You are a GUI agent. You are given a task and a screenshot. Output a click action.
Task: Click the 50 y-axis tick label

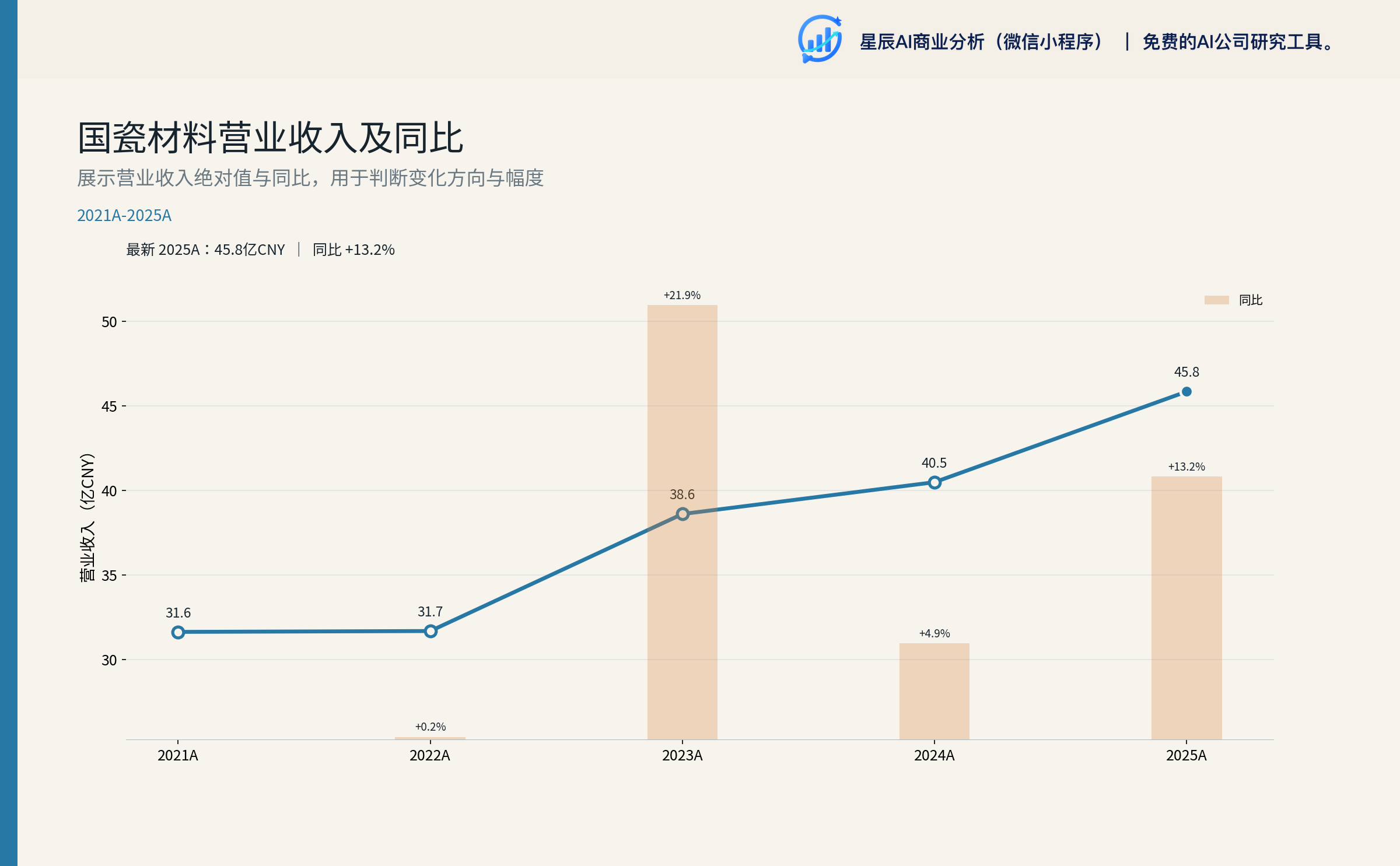click(x=109, y=322)
